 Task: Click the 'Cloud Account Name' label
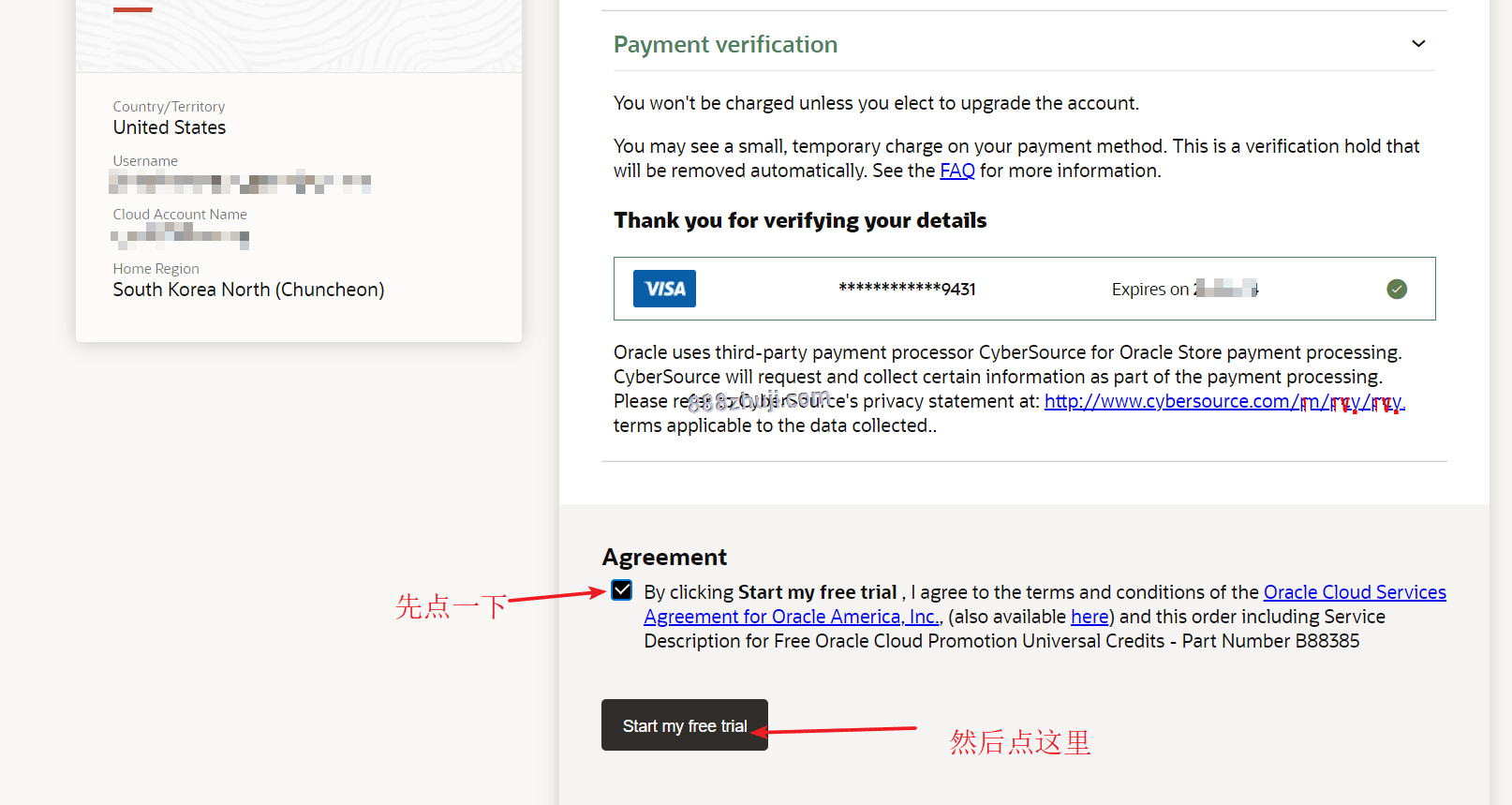pos(180,215)
